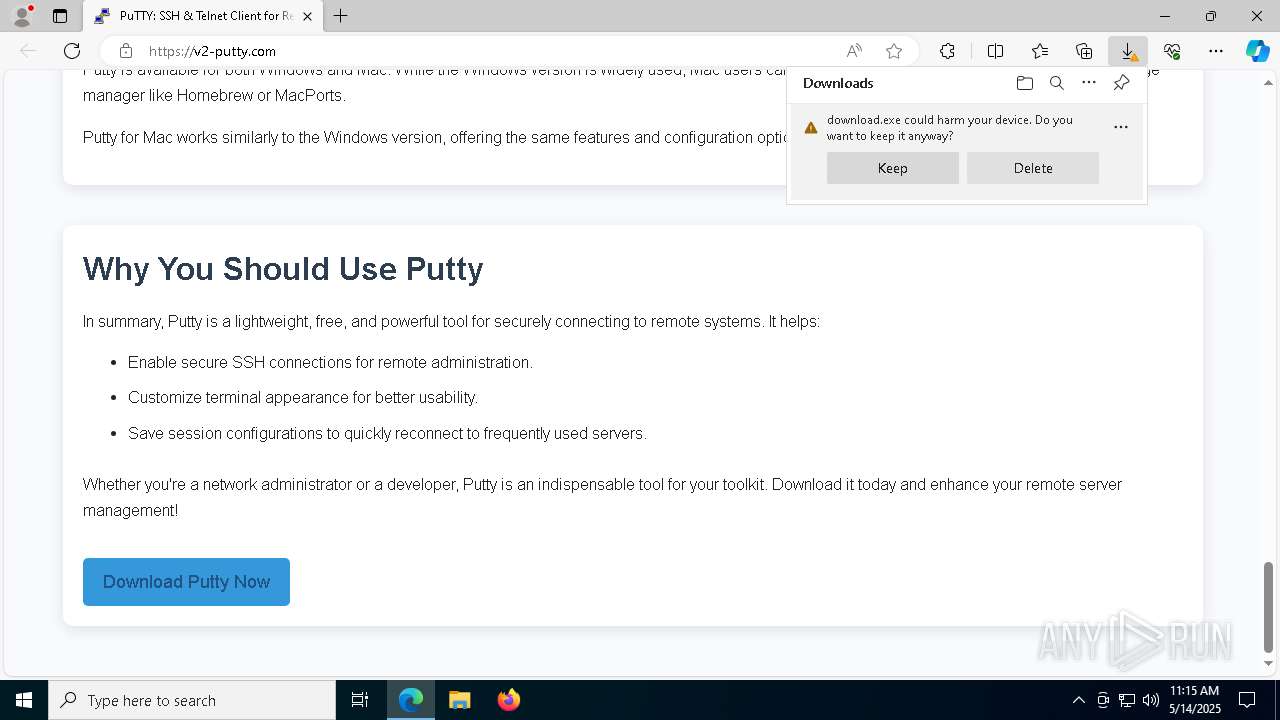Activate the Read aloud icon
The image size is (1280, 720).
pyautogui.click(x=854, y=51)
